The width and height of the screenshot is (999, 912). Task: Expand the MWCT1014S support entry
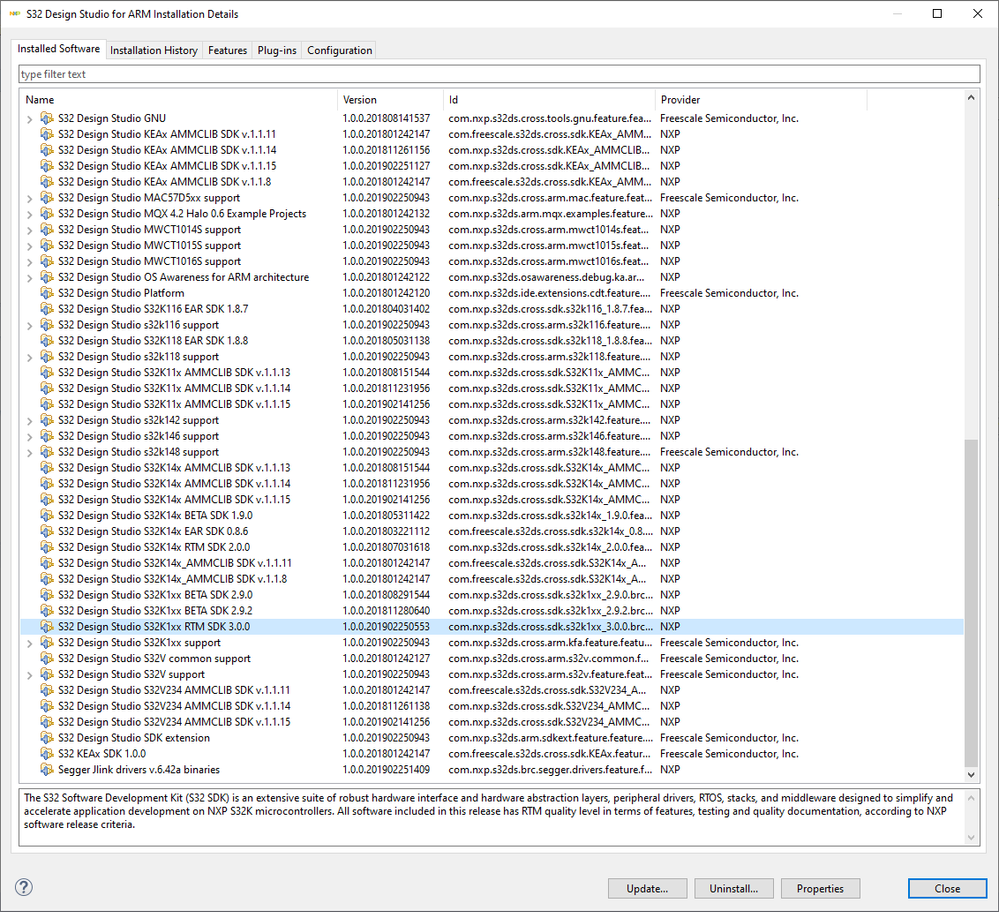[29, 230]
